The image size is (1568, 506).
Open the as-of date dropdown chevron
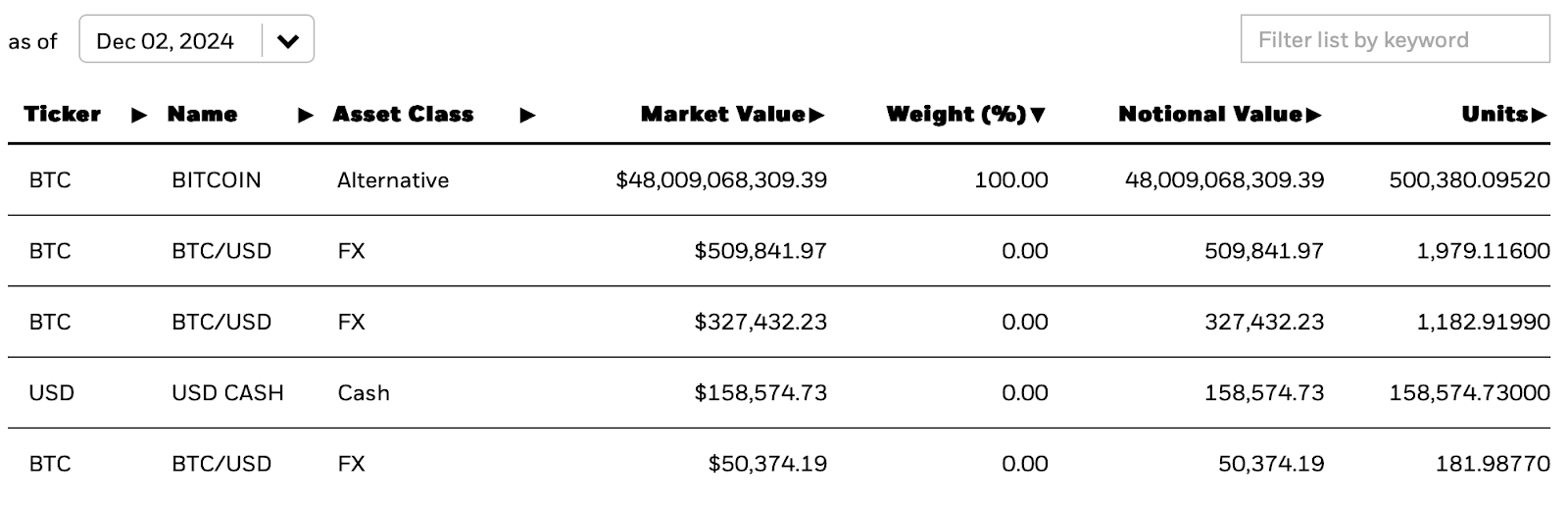(287, 41)
